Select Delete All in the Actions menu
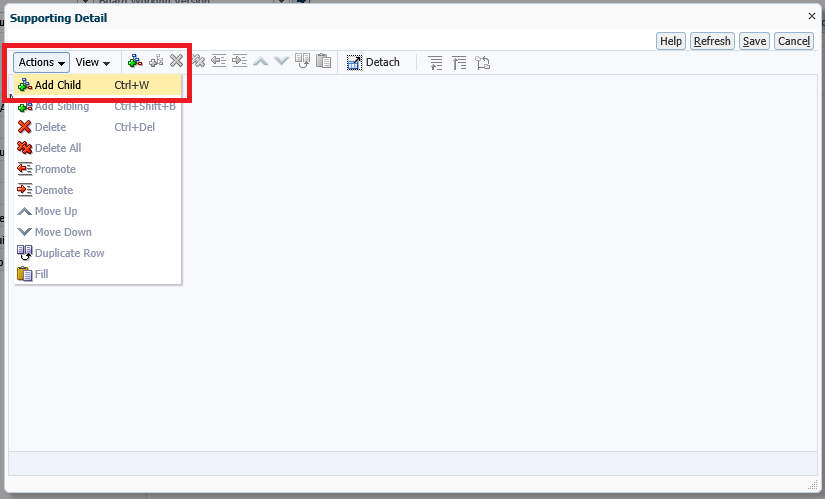Viewport: 825px width, 499px height. pos(58,148)
